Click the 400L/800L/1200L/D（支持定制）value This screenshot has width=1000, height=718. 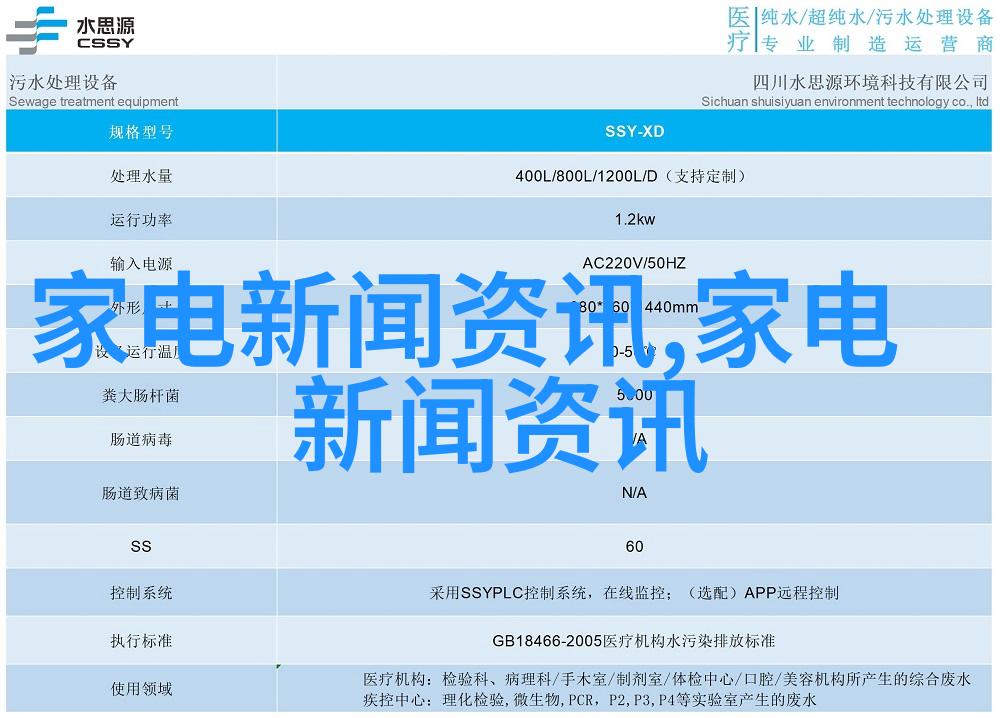630,176
